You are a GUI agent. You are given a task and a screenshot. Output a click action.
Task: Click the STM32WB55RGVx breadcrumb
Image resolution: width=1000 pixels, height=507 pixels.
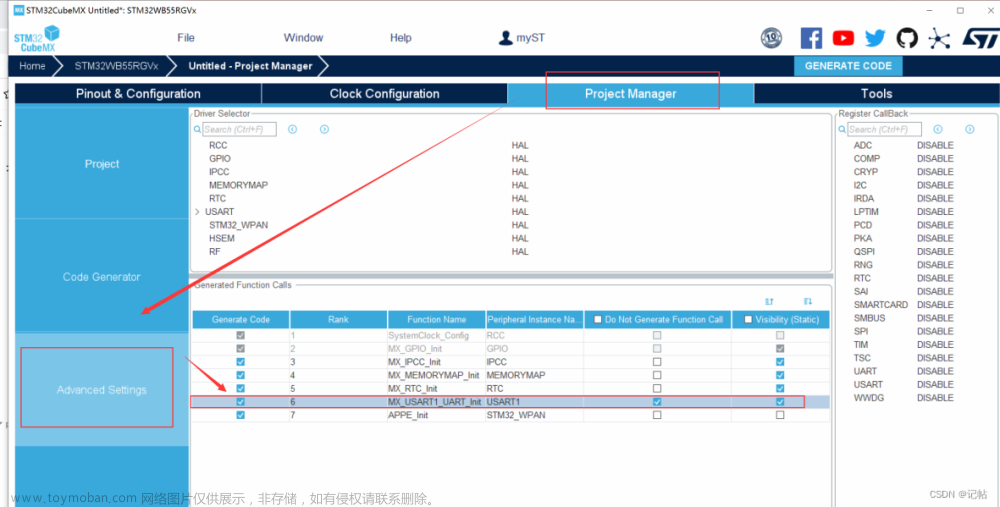(116, 66)
